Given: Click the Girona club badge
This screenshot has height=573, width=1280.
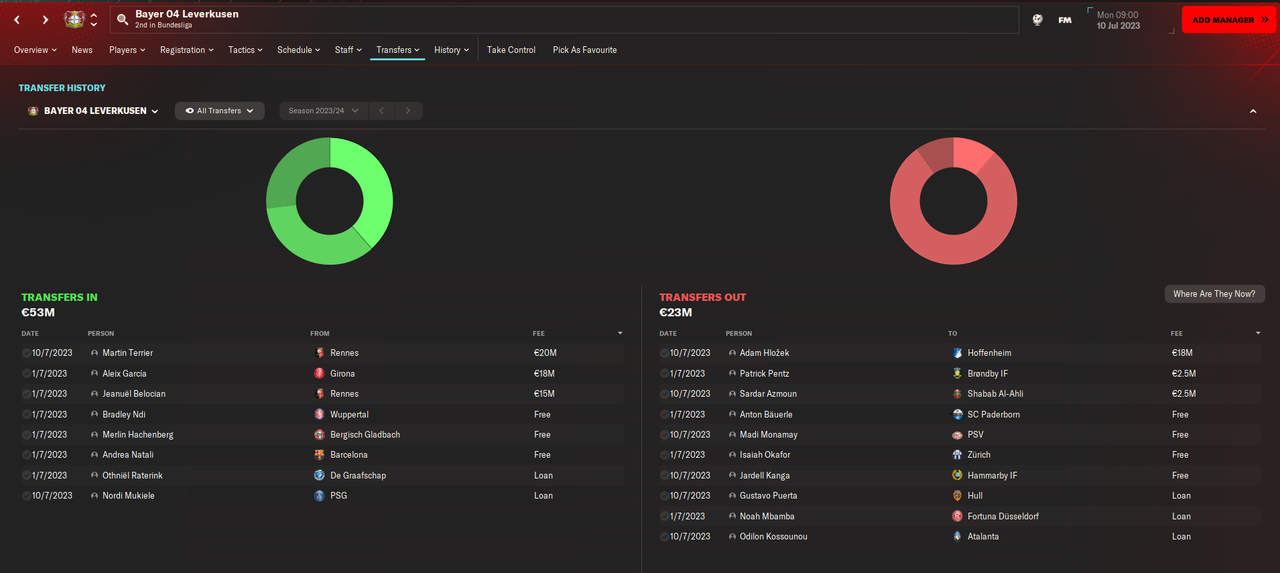Looking at the screenshot, I should [320, 373].
